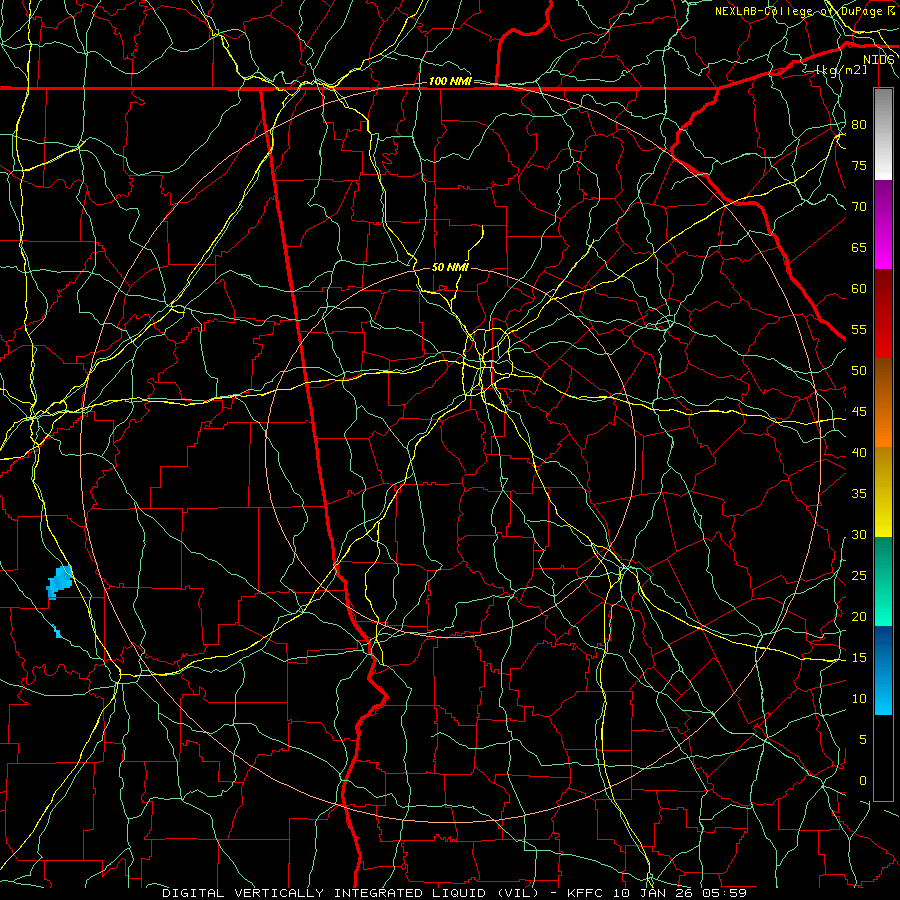Click the 50 NMI range ring label
Image resolution: width=900 pixels, height=900 pixels.
click(450, 267)
